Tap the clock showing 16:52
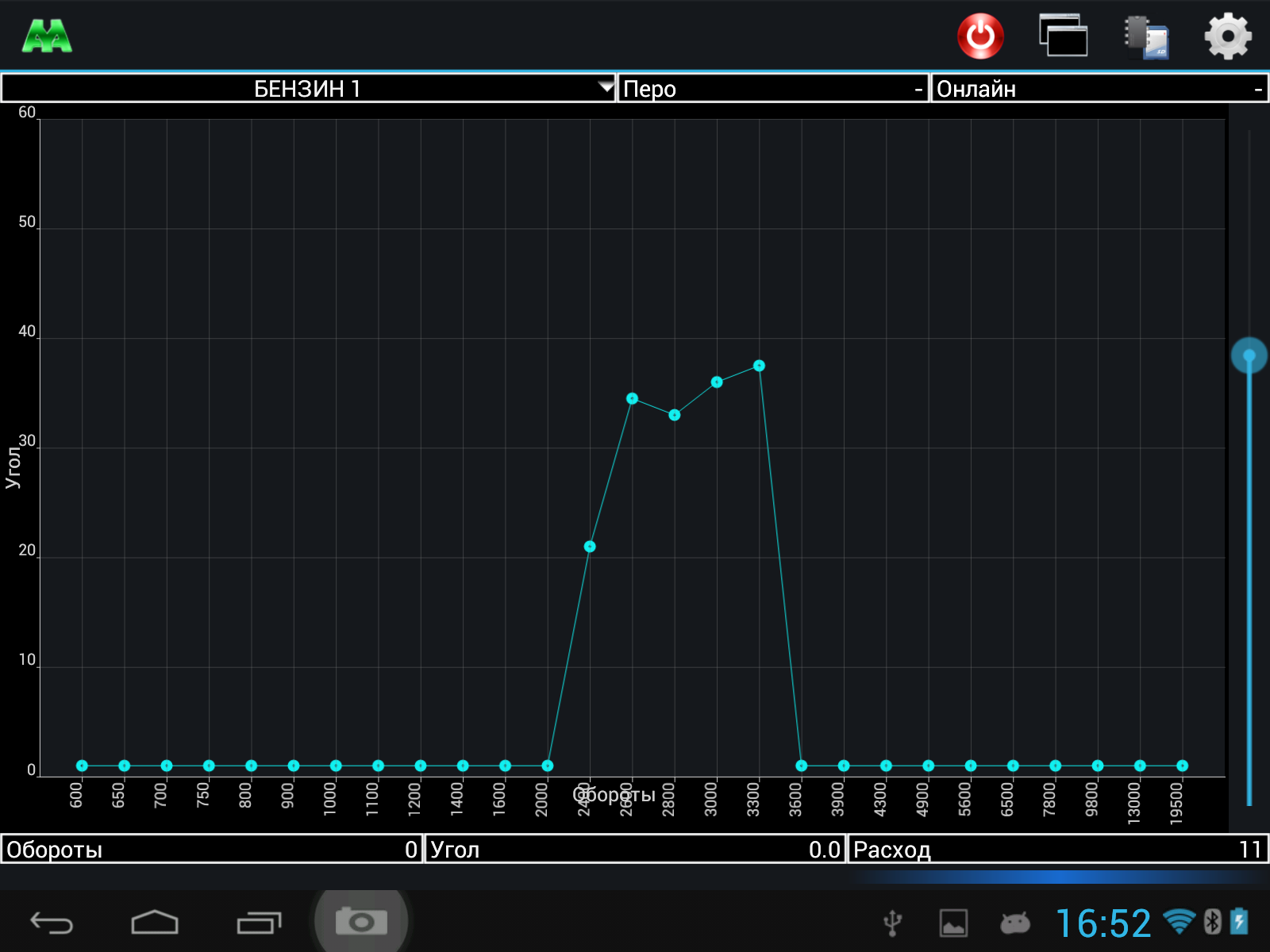The width and height of the screenshot is (1270, 952). pyautogui.click(x=1103, y=923)
